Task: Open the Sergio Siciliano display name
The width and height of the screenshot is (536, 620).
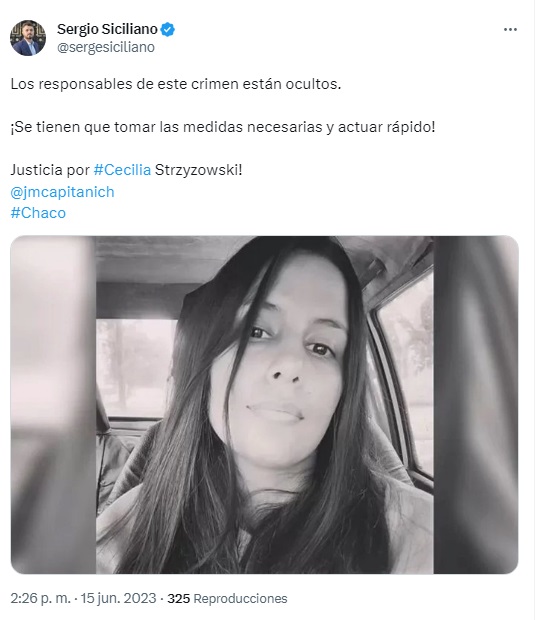Action: [x=107, y=29]
